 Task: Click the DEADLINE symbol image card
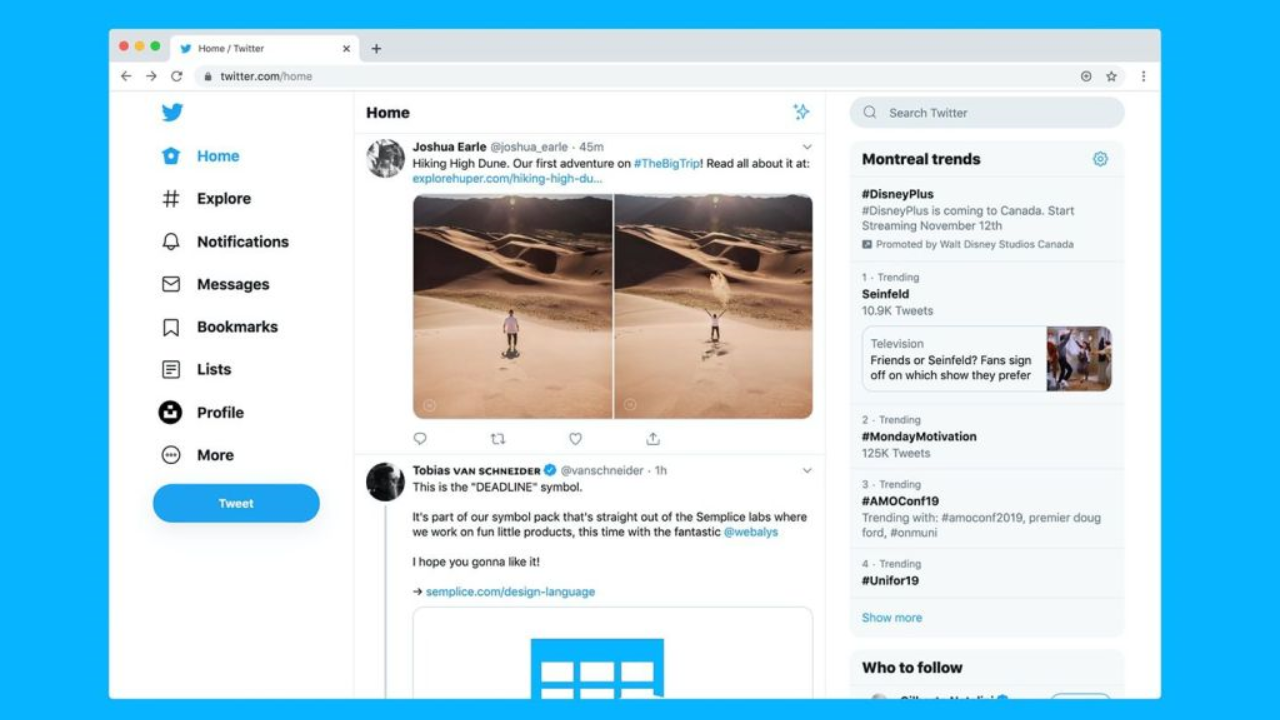click(613, 652)
